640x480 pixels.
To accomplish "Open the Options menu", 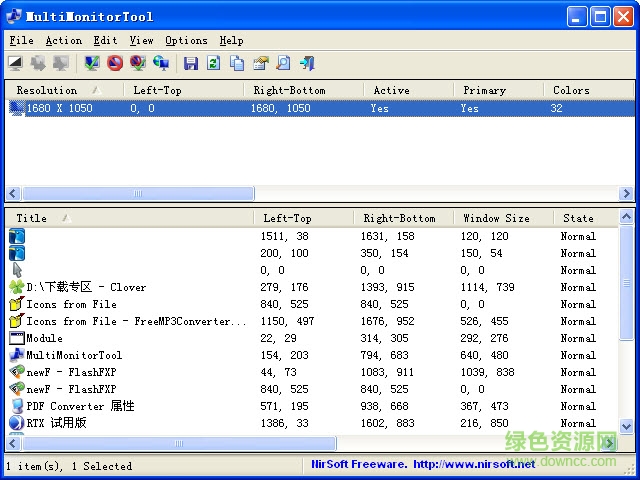I will [x=186, y=40].
